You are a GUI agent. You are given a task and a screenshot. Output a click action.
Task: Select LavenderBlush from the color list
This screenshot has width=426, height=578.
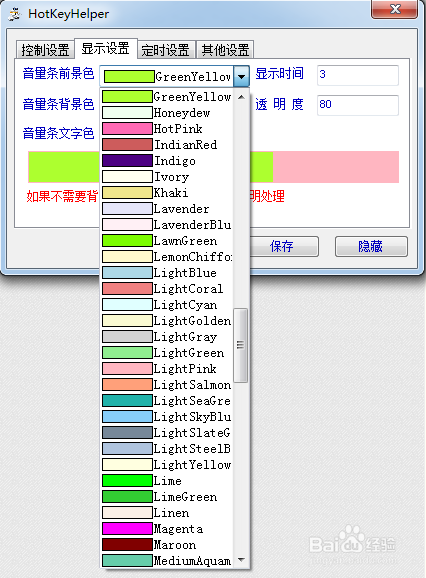tap(167, 224)
